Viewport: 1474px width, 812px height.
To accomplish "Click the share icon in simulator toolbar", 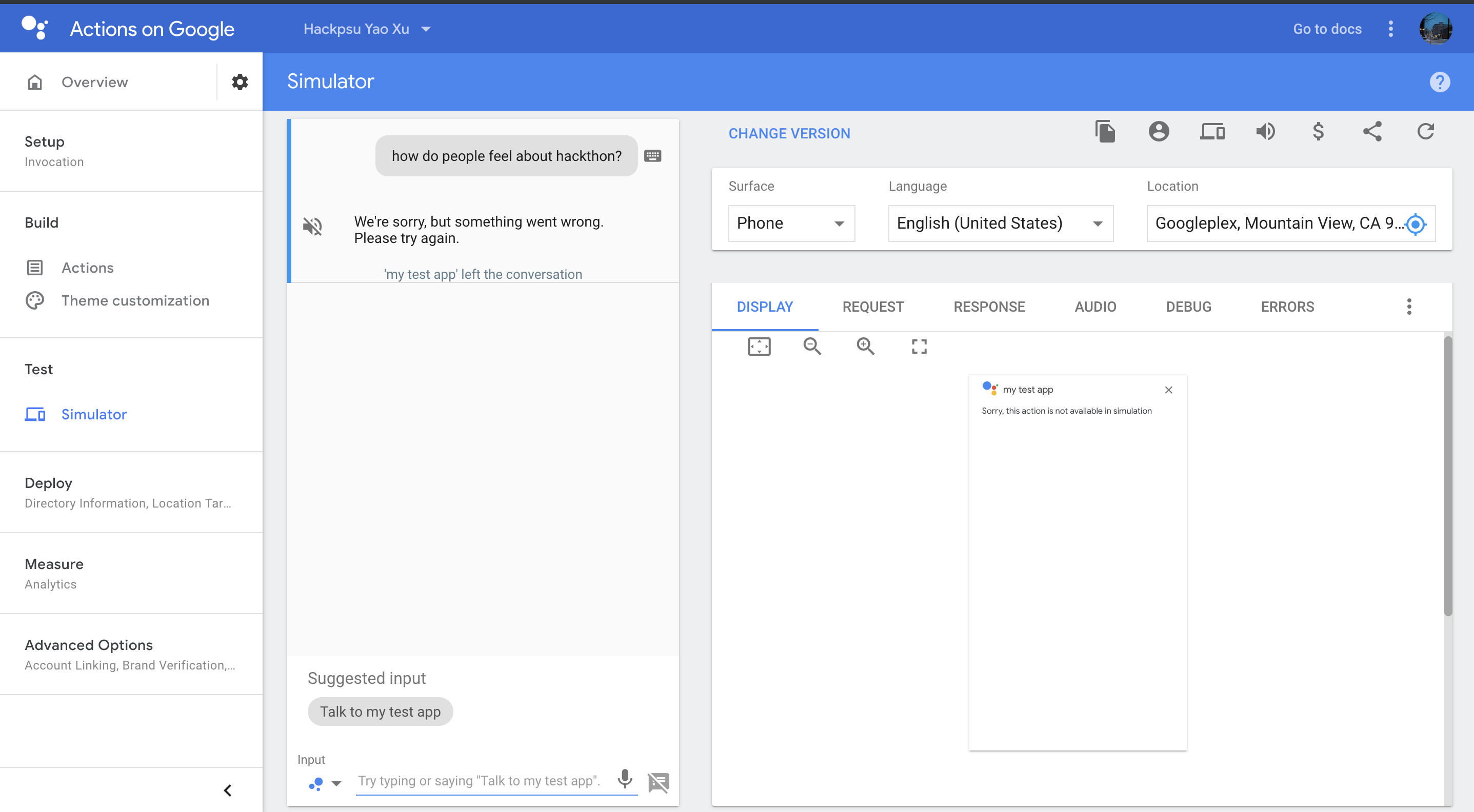I will point(1372,132).
